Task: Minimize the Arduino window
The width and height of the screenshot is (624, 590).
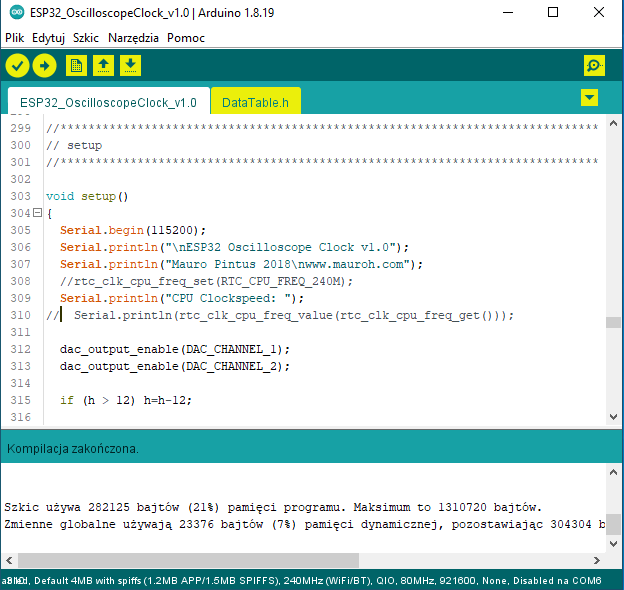Action: (x=507, y=12)
